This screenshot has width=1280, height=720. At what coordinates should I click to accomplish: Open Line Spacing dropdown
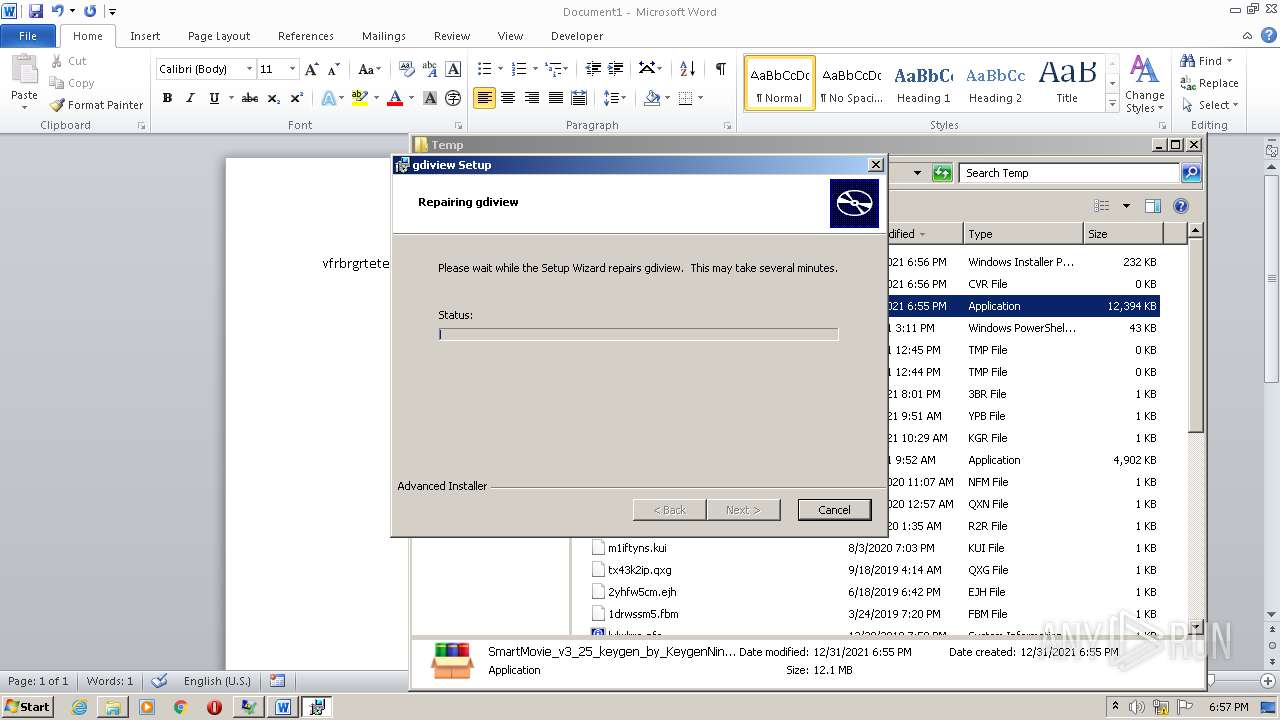point(615,98)
